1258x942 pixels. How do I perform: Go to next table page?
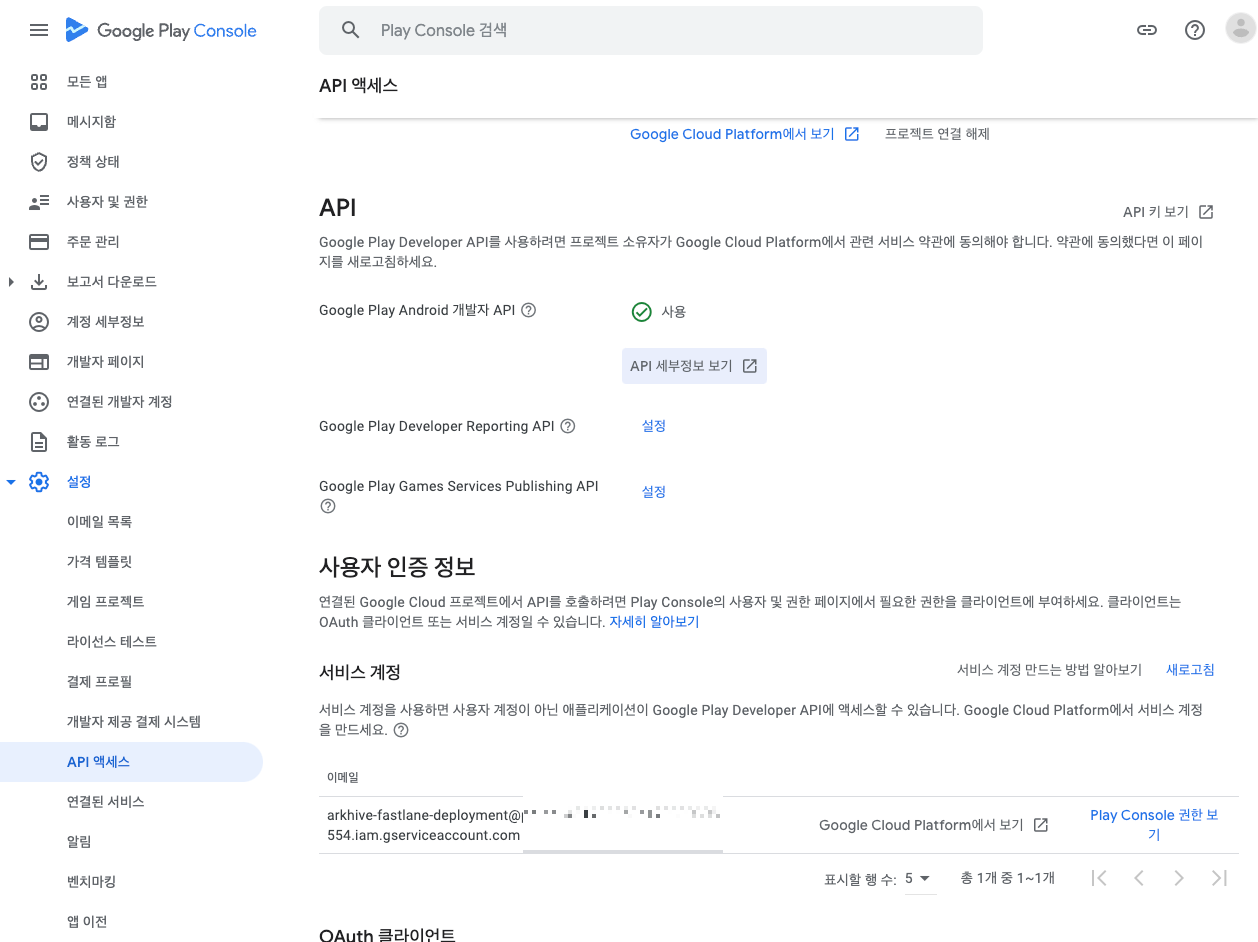(x=1179, y=878)
